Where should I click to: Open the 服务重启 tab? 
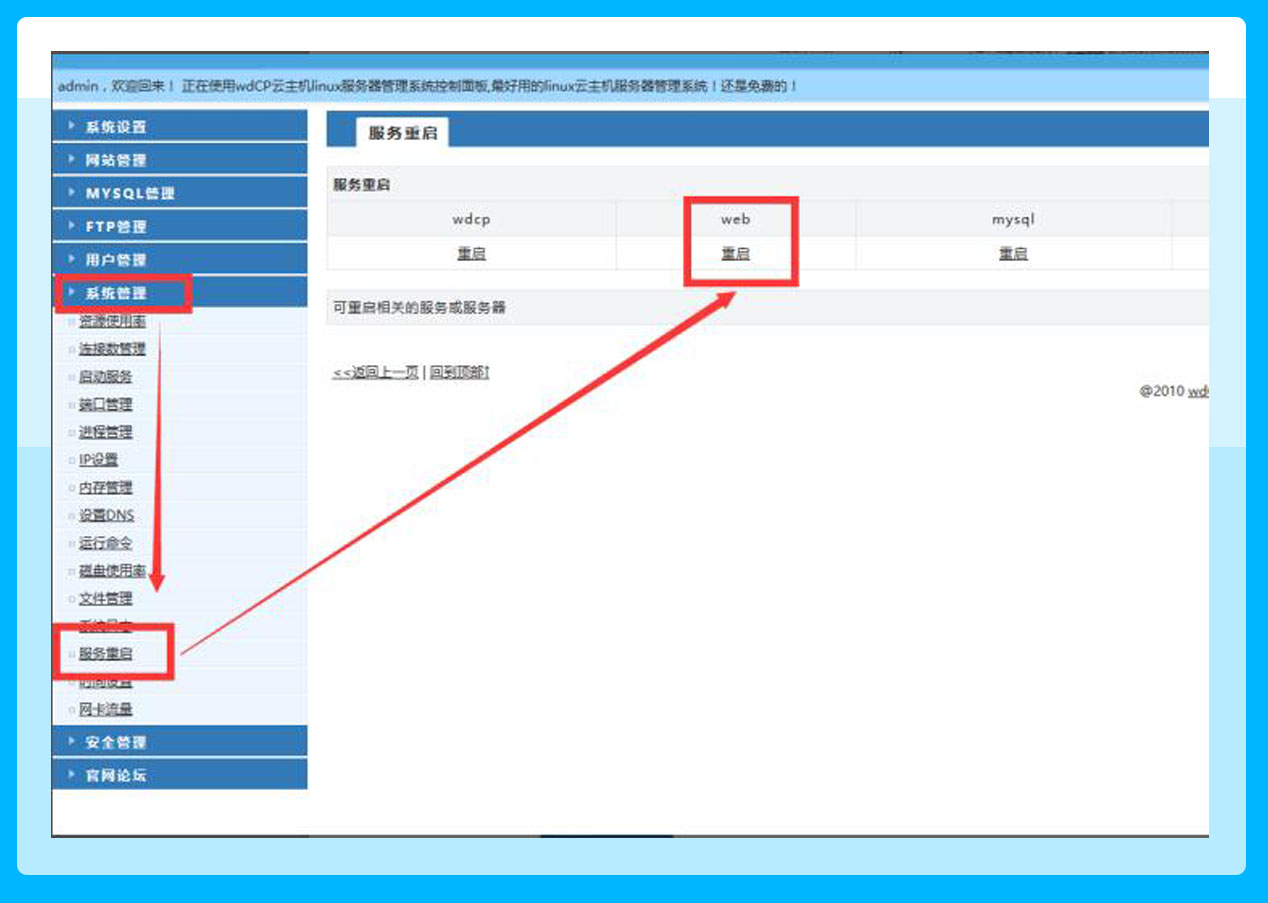point(402,133)
